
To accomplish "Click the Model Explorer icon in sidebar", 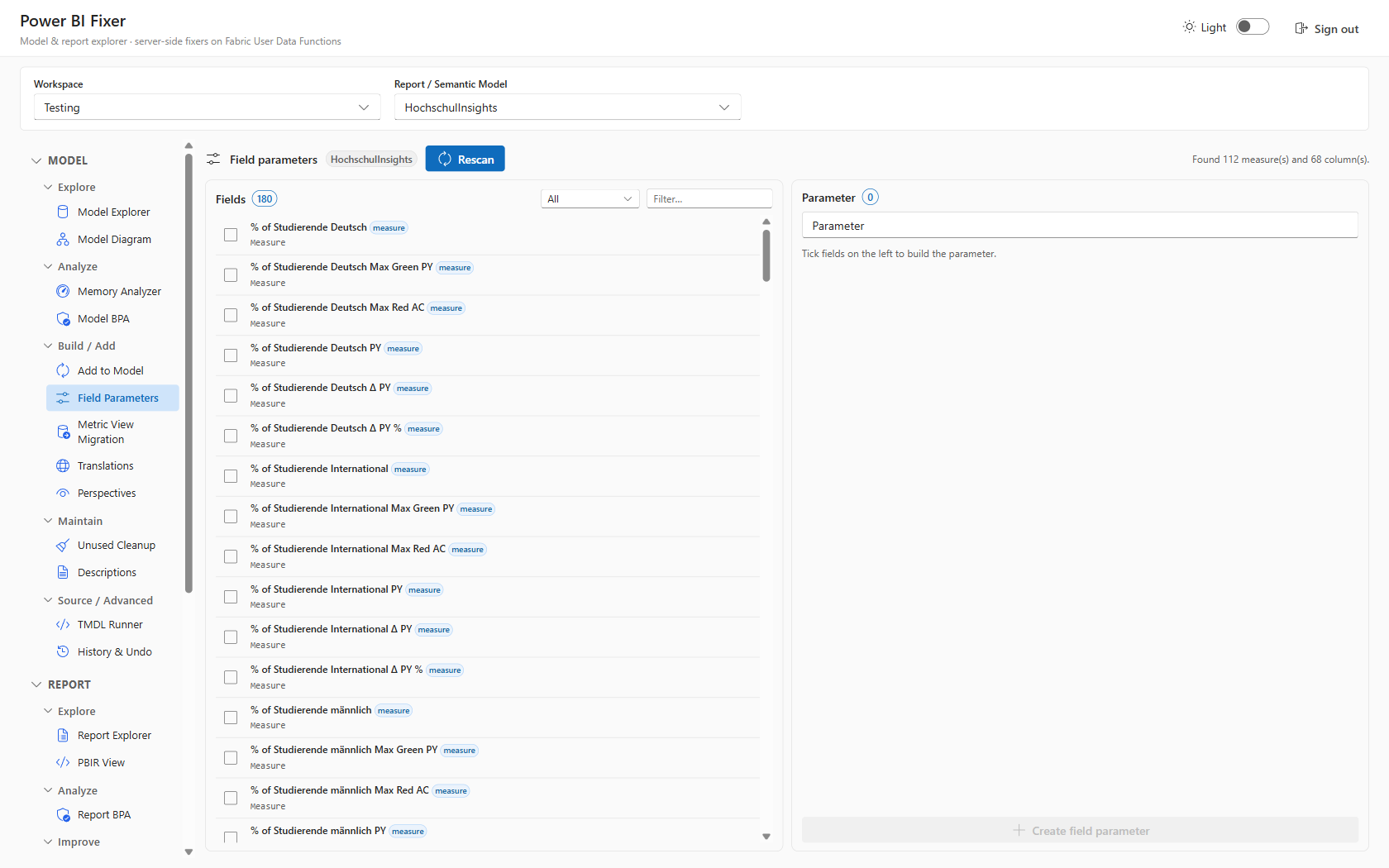I will (x=63, y=212).
